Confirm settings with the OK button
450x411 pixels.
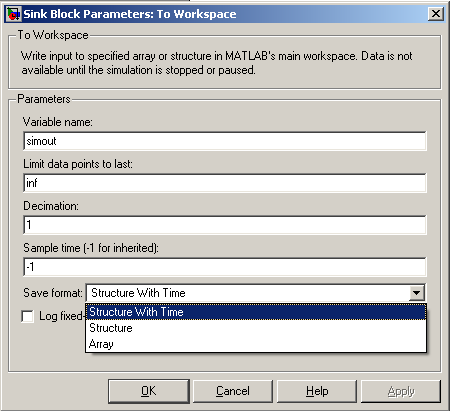(149, 391)
